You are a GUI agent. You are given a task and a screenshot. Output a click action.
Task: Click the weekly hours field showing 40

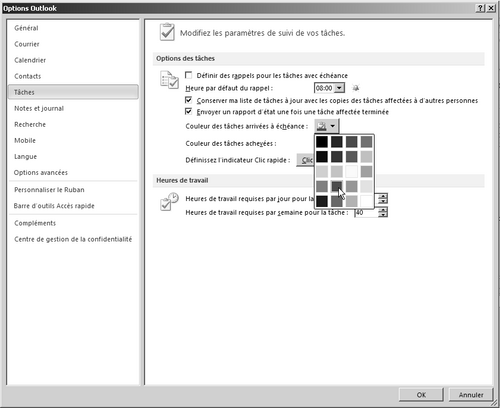click(x=366, y=212)
